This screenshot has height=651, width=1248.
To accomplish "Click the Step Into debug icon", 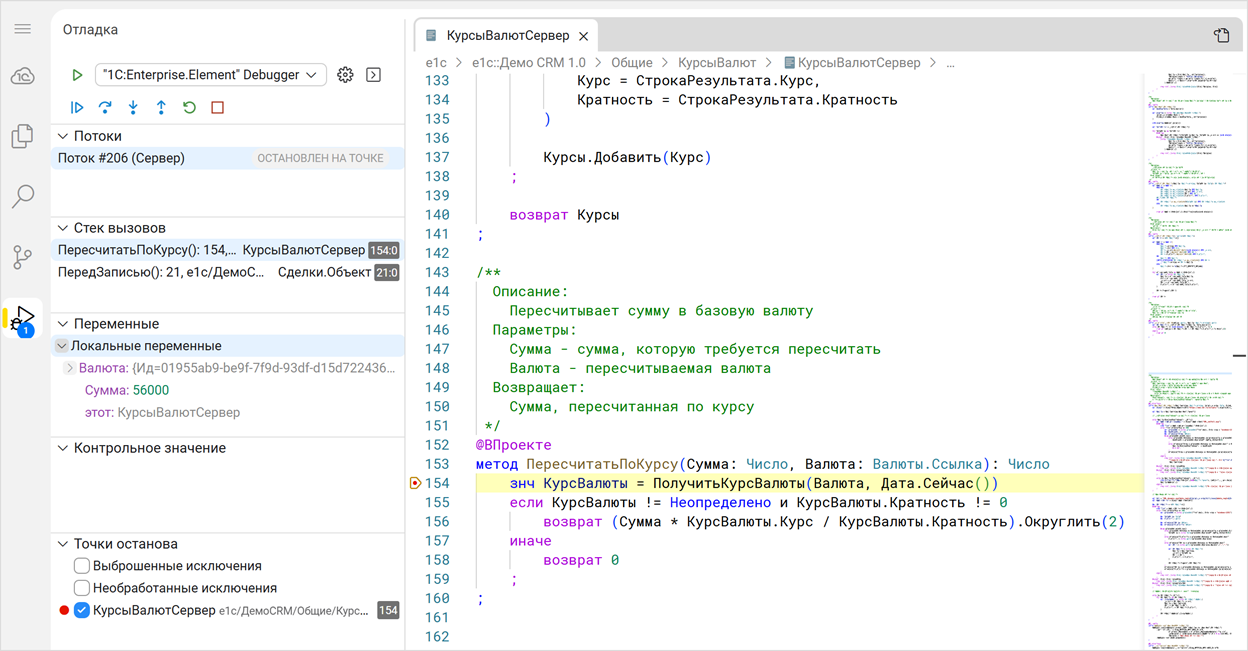I will (x=133, y=108).
